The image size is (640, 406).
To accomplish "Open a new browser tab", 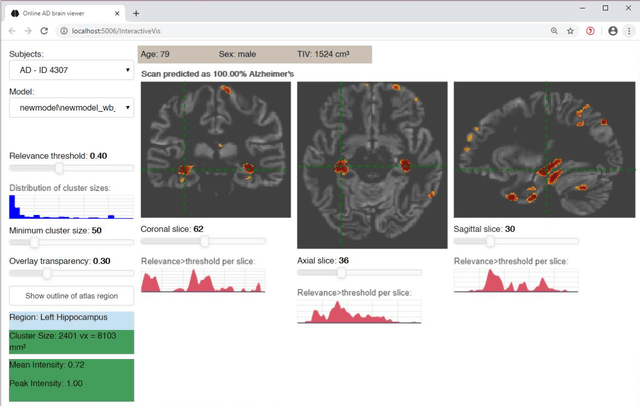I will tap(136, 12).
